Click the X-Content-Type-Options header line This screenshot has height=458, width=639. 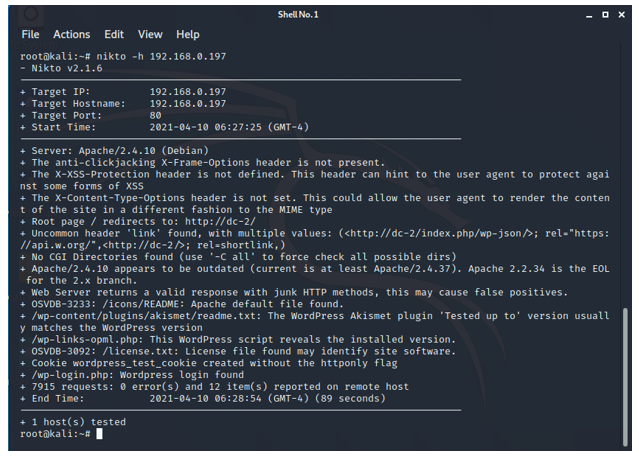click(x=315, y=204)
